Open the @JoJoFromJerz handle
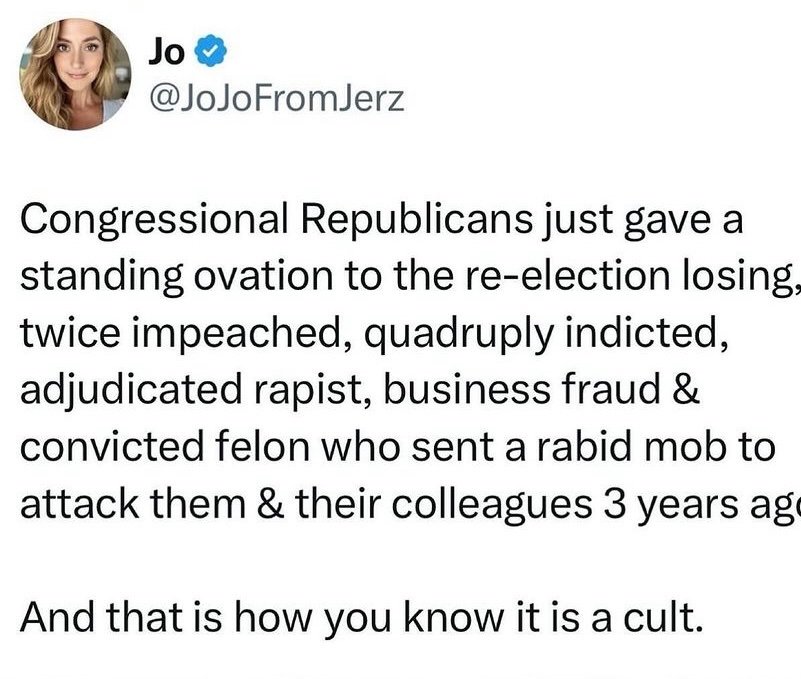The height and width of the screenshot is (679, 801). point(276,99)
